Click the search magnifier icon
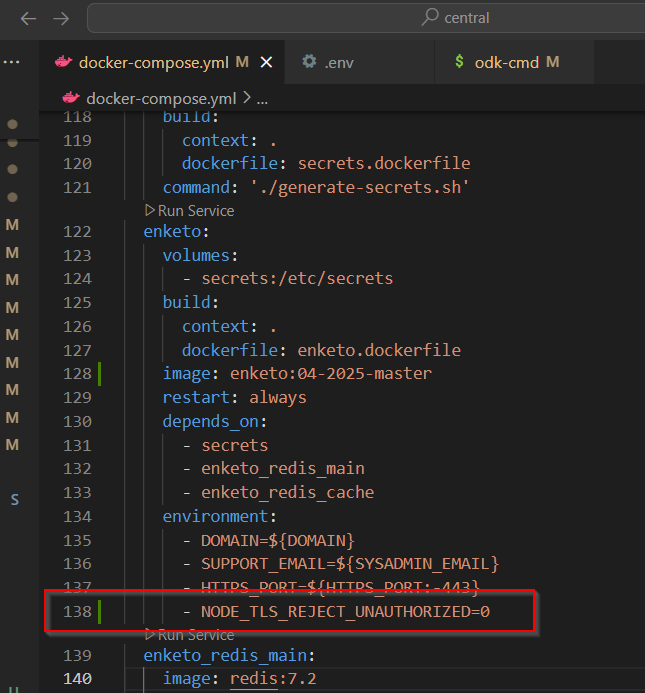 (x=430, y=17)
